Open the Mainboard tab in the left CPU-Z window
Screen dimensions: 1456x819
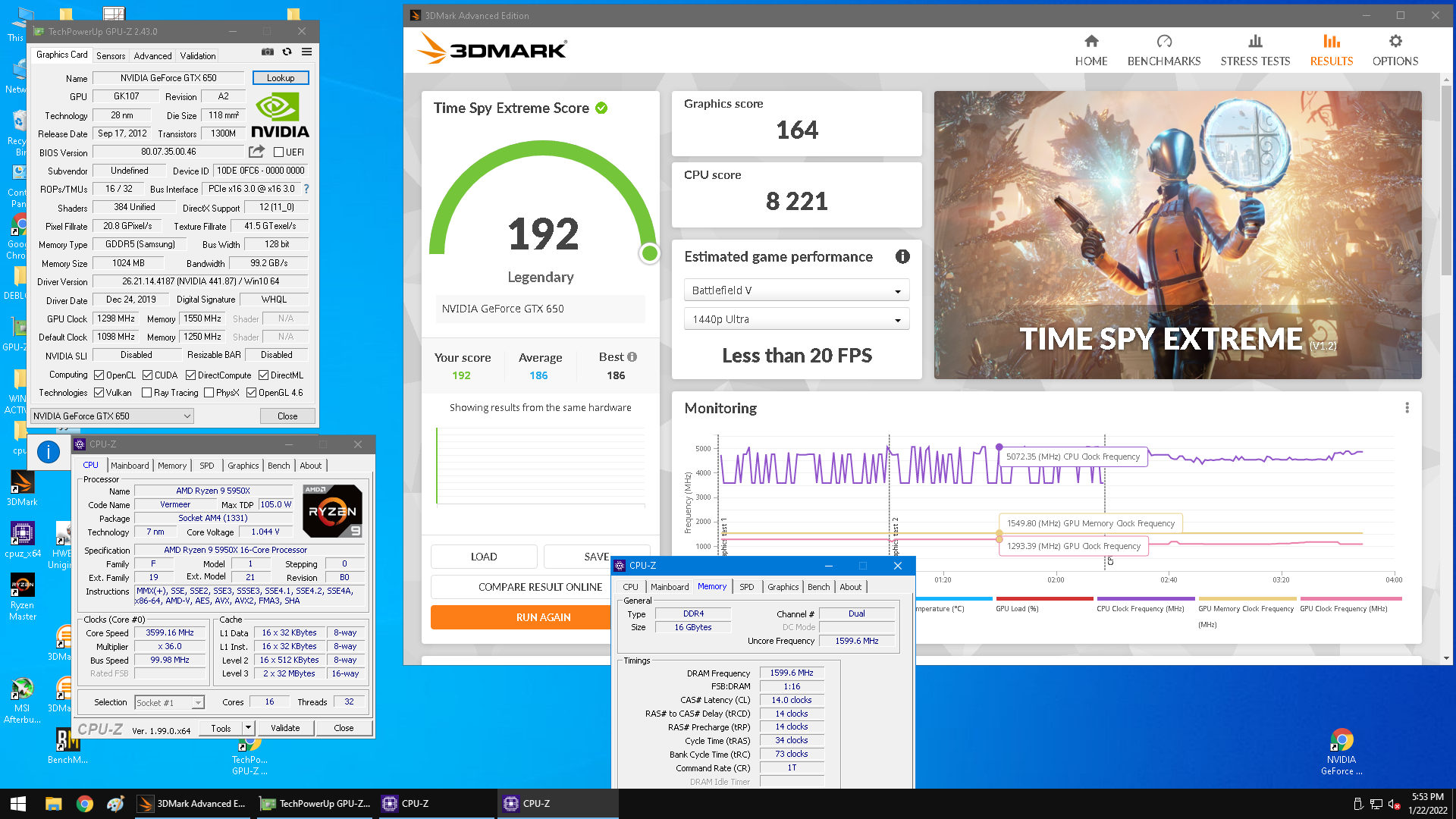(x=130, y=466)
